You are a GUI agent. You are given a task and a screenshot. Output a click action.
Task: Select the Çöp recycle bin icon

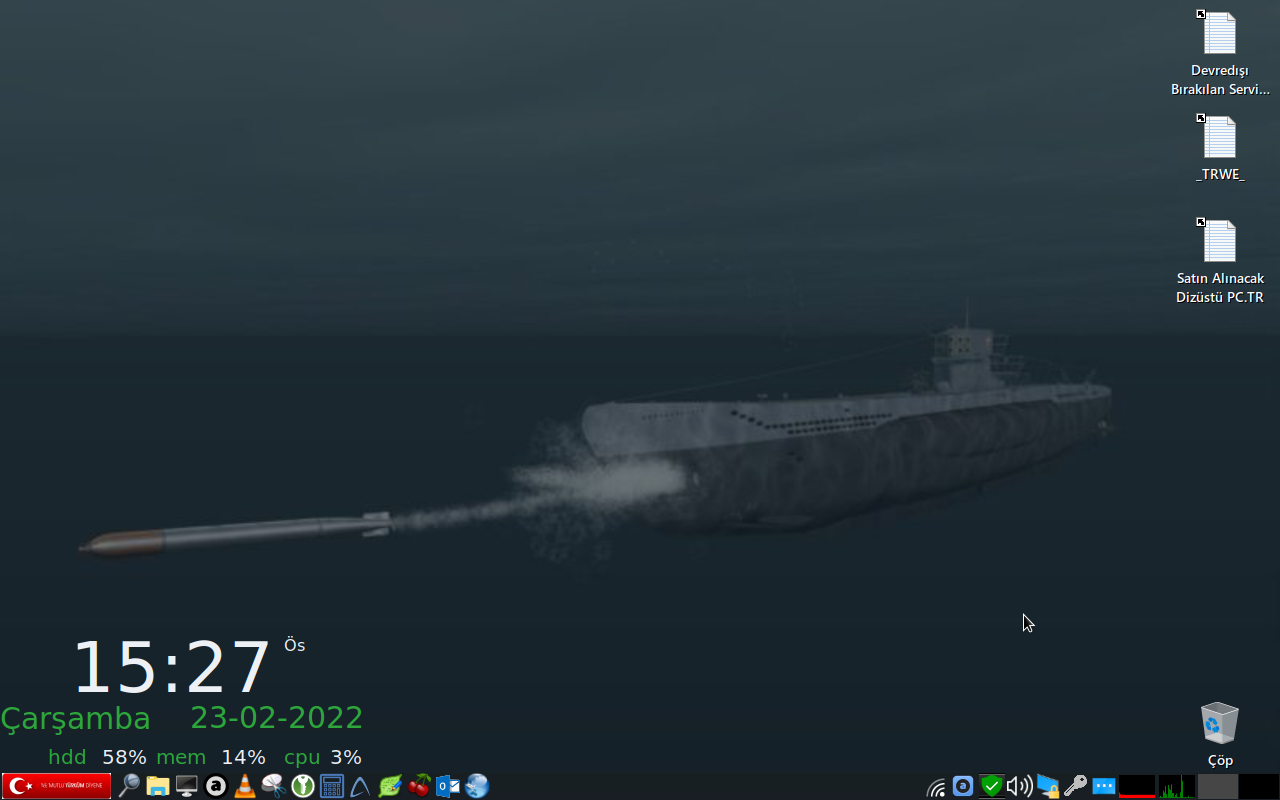[1220, 734]
